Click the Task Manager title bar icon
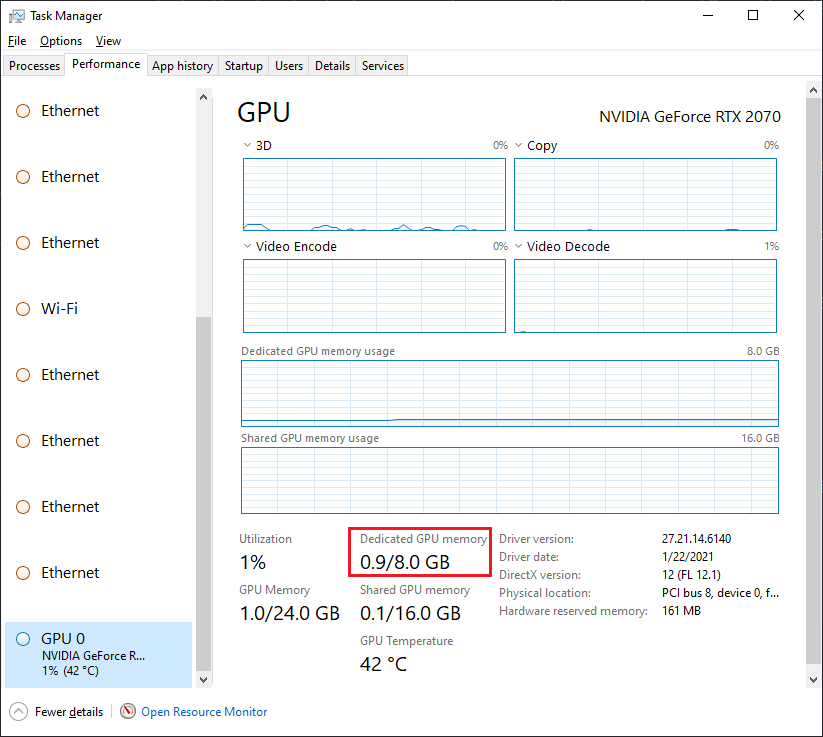Image resolution: width=823 pixels, height=737 pixels. point(17,16)
